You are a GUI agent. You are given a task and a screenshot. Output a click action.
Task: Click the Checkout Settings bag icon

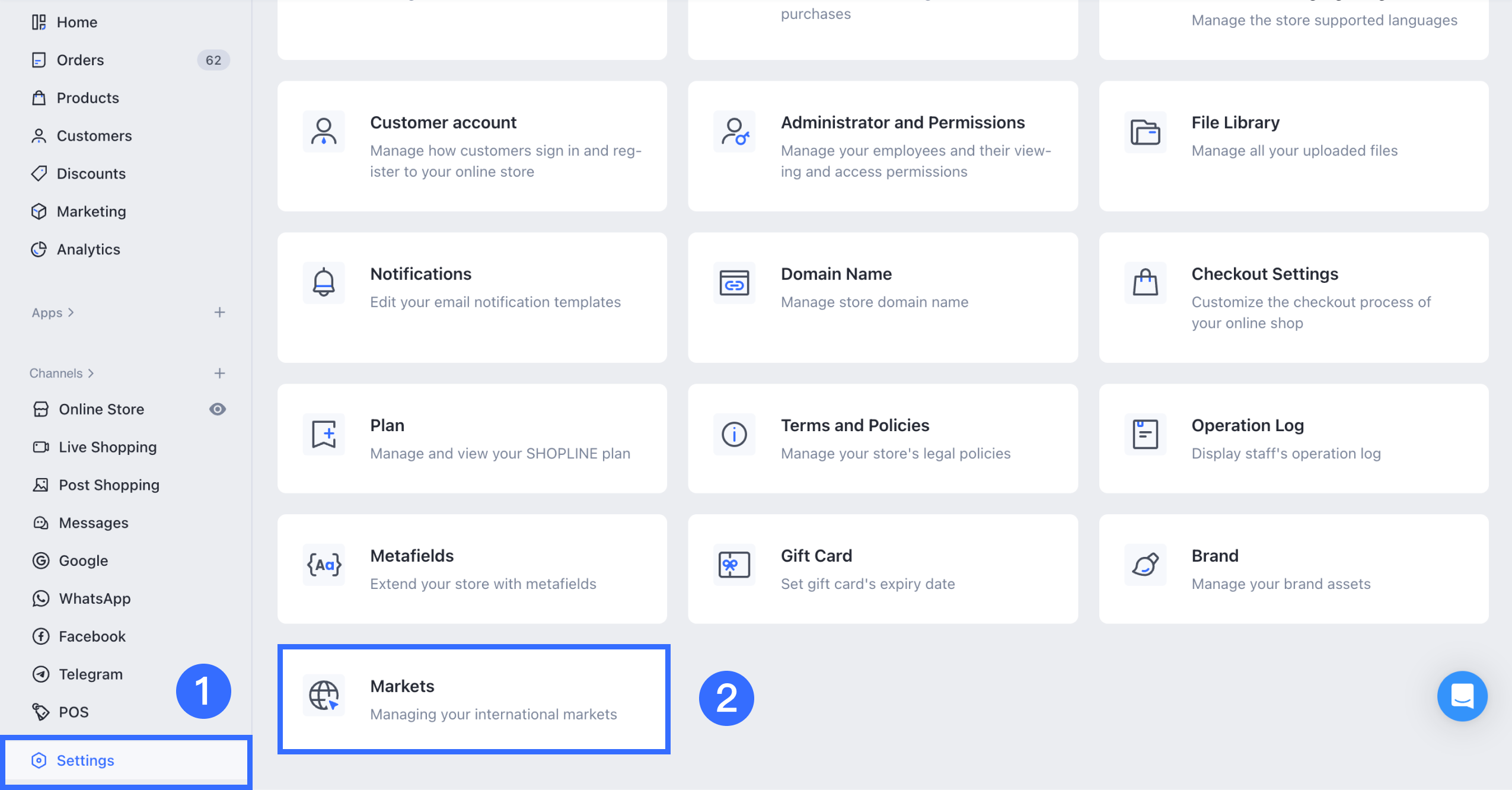coord(1146,283)
